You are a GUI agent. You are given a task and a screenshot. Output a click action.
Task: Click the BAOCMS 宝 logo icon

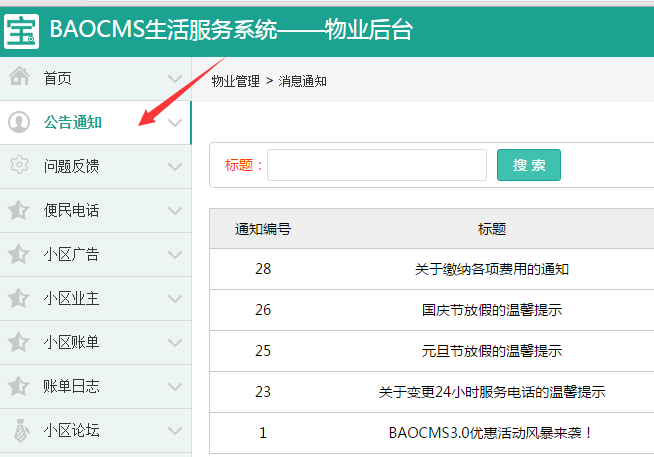[21, 31]
